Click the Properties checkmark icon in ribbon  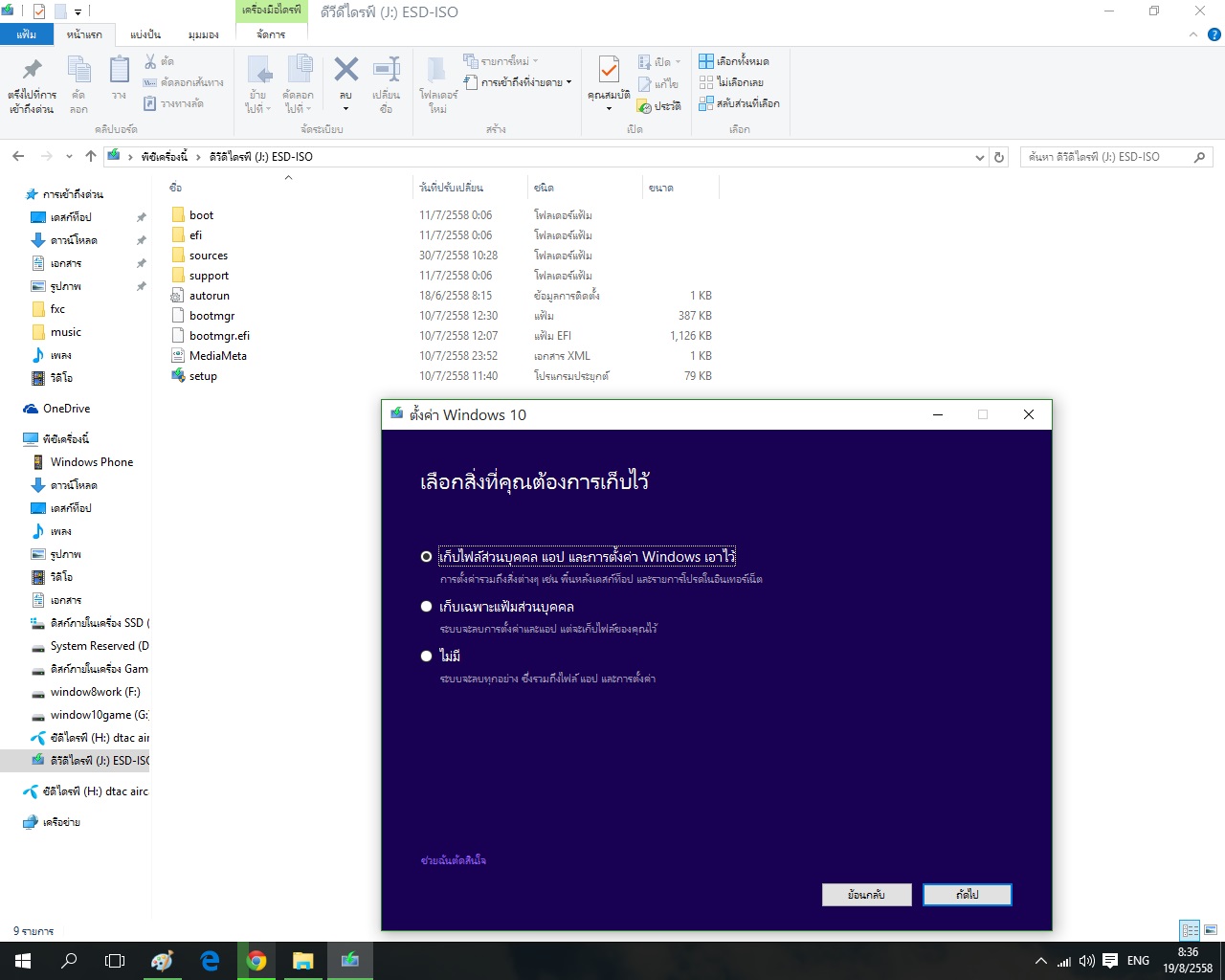pyautogui.click(x=609, y=70)
